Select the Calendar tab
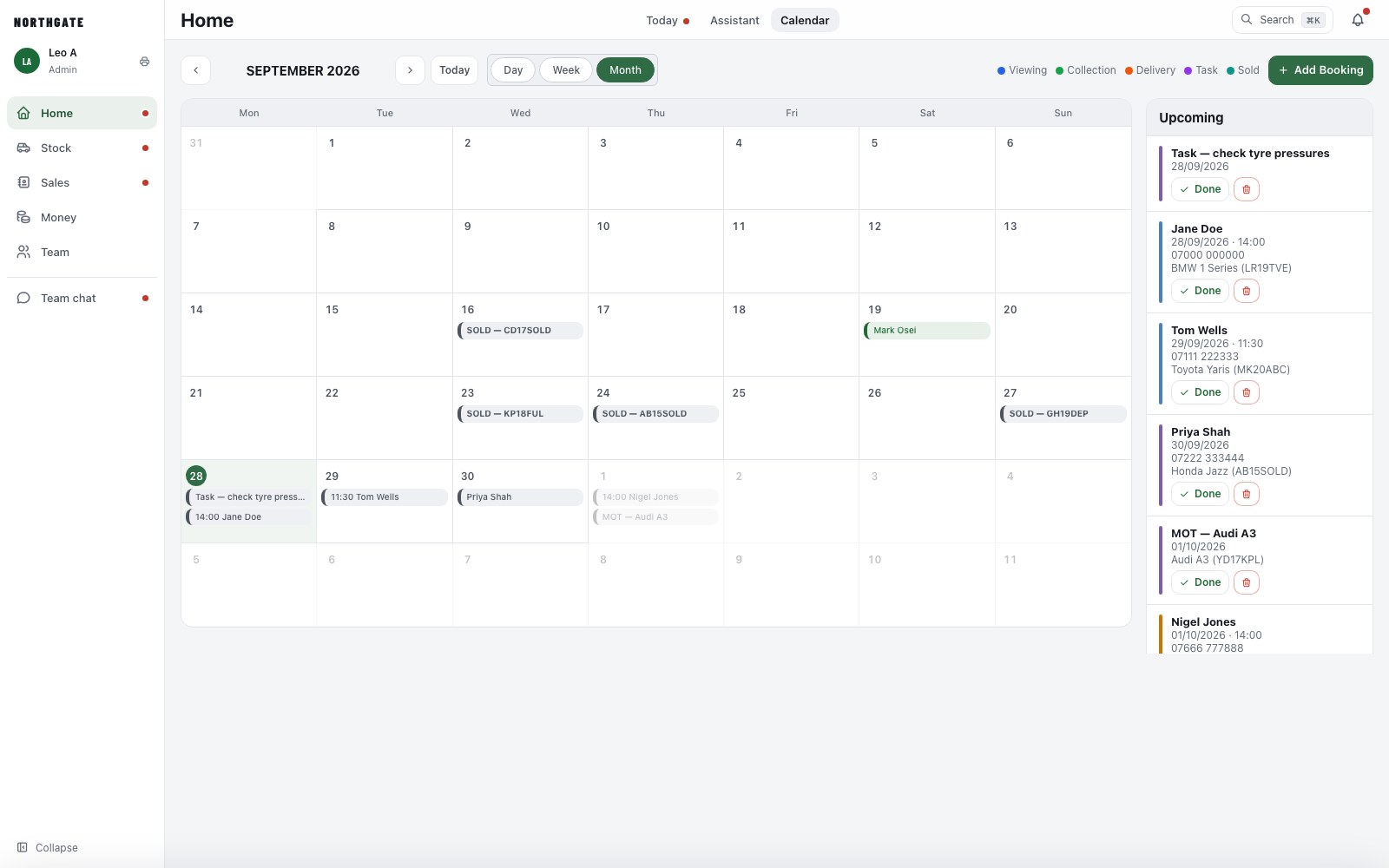Image resolution: width=1389 pixels, height=868 pixels. [805, 20]
